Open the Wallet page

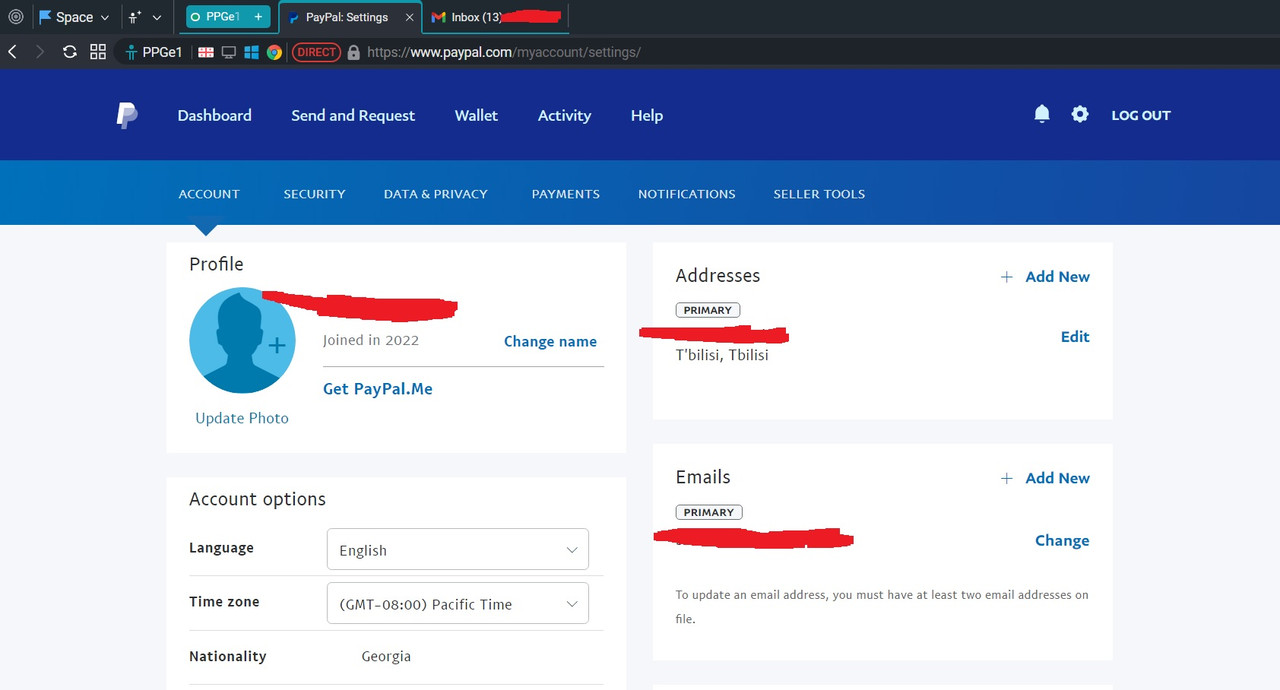(x=476, y=115)
